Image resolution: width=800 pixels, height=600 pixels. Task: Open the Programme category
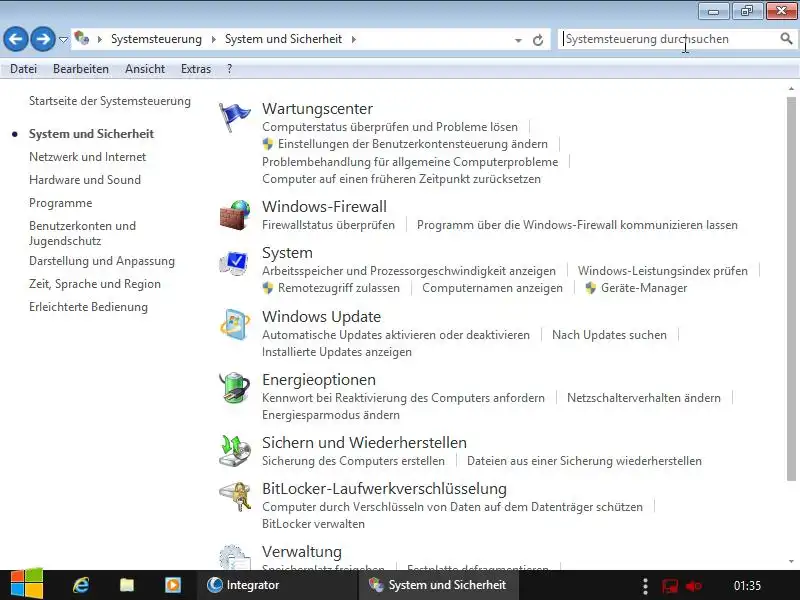61,203
